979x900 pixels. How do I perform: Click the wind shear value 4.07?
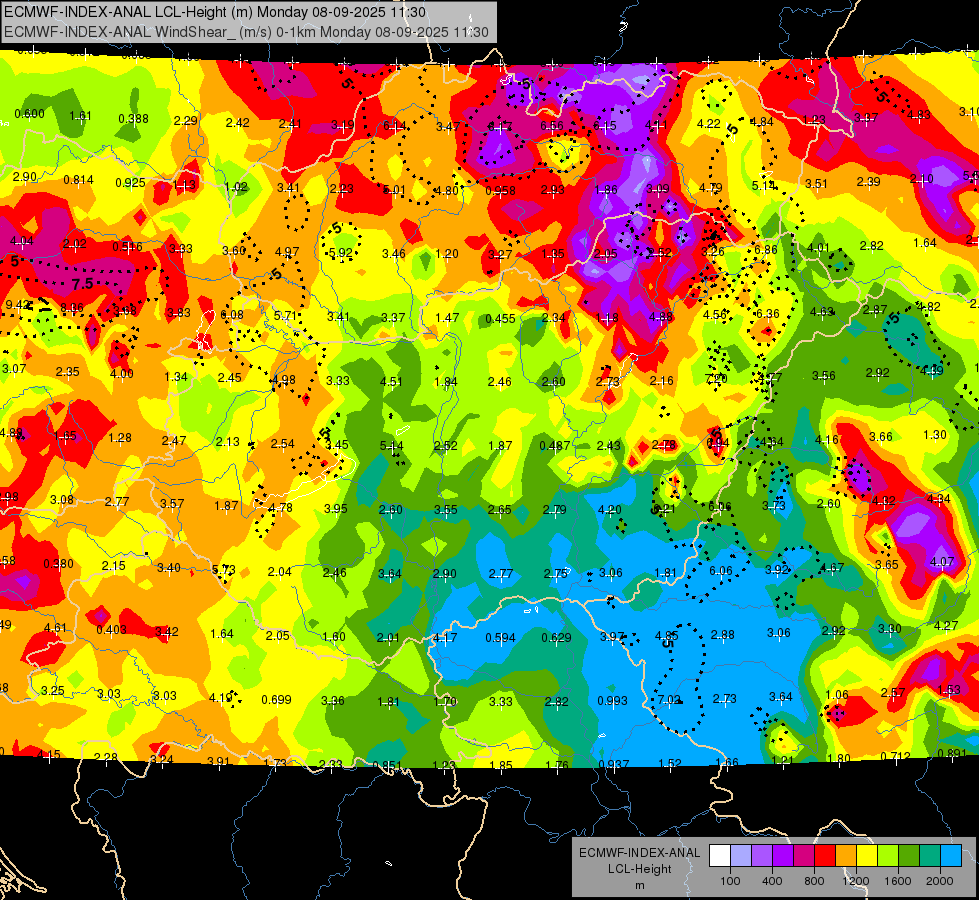coord(942,561)
